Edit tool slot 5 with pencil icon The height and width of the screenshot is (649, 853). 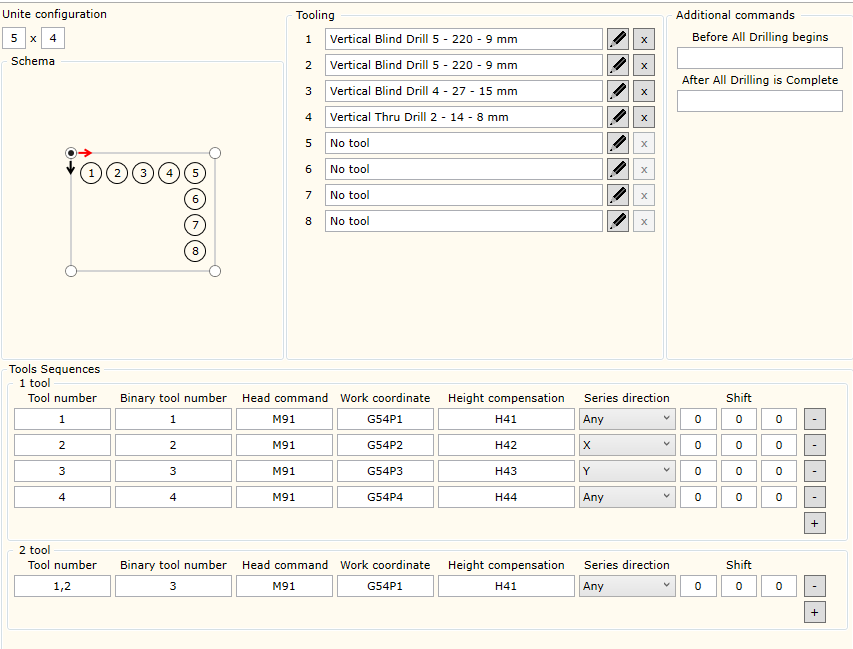click(617, 143)
